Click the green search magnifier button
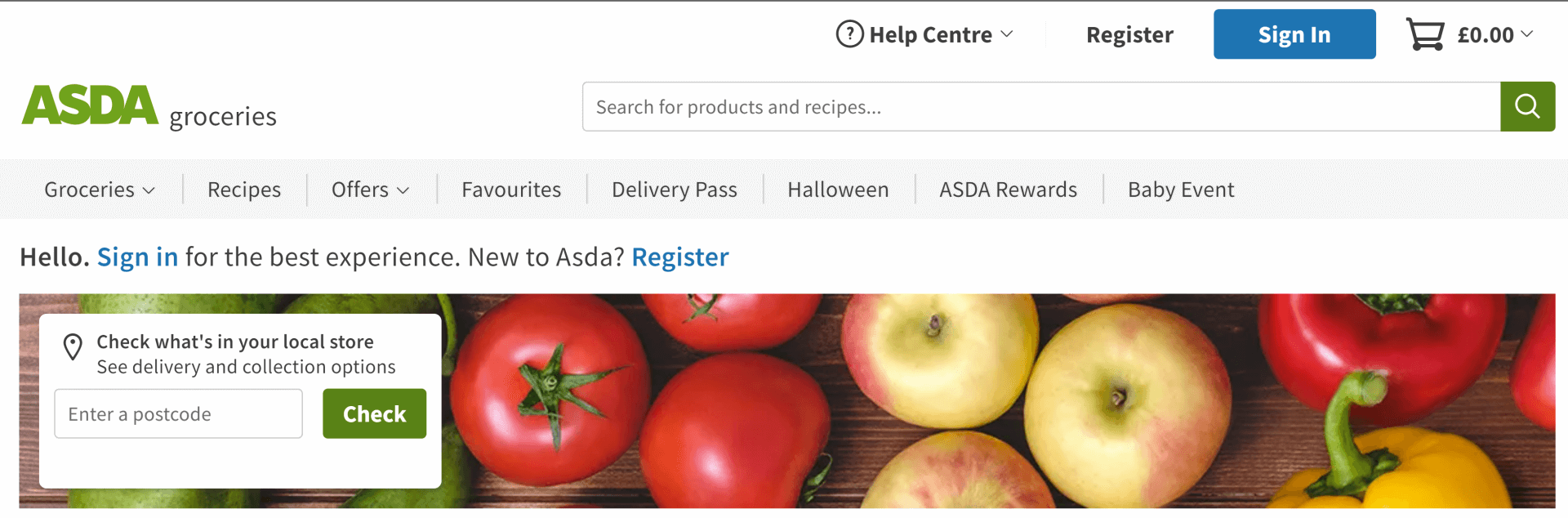The height and width of the screenshot is (518, 1568). 1527,106
